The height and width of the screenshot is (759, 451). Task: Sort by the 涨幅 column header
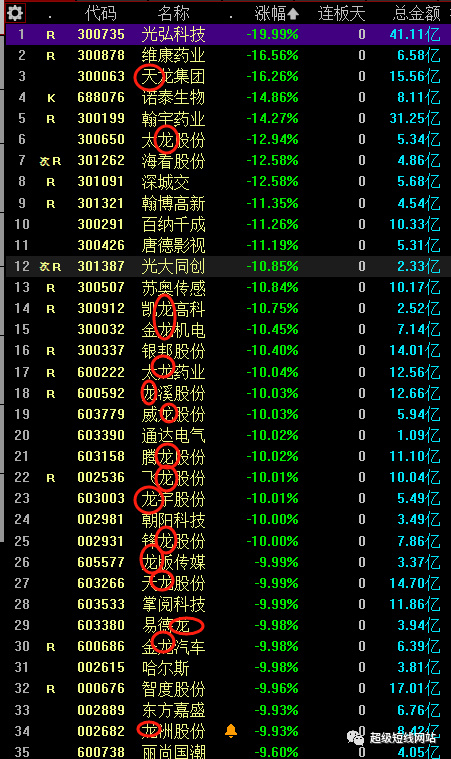[277, 14]
